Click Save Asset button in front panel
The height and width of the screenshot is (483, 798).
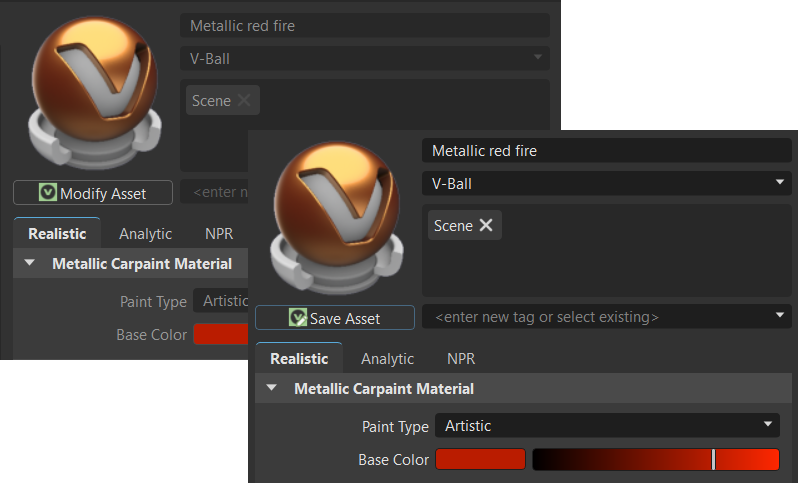(x=335, y=318)
